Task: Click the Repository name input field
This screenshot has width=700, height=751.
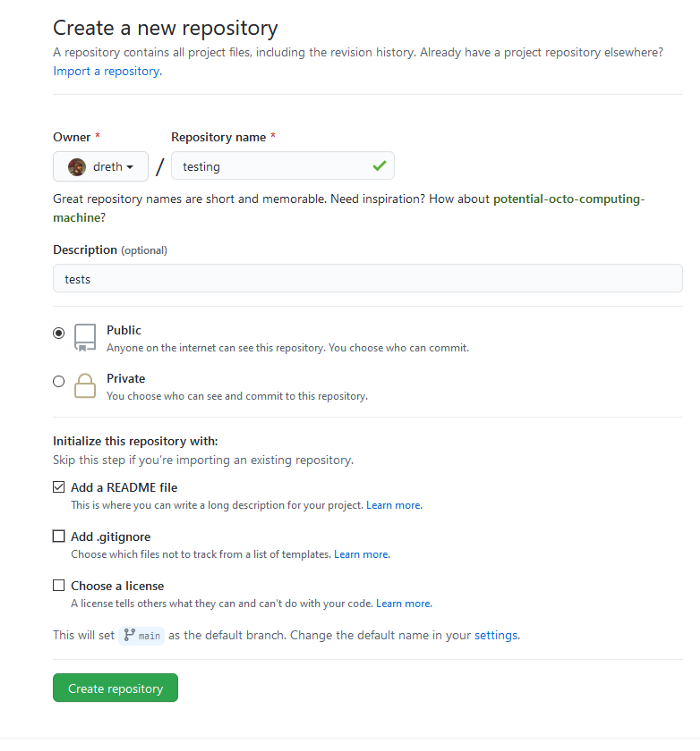Action: coord(270,166)
